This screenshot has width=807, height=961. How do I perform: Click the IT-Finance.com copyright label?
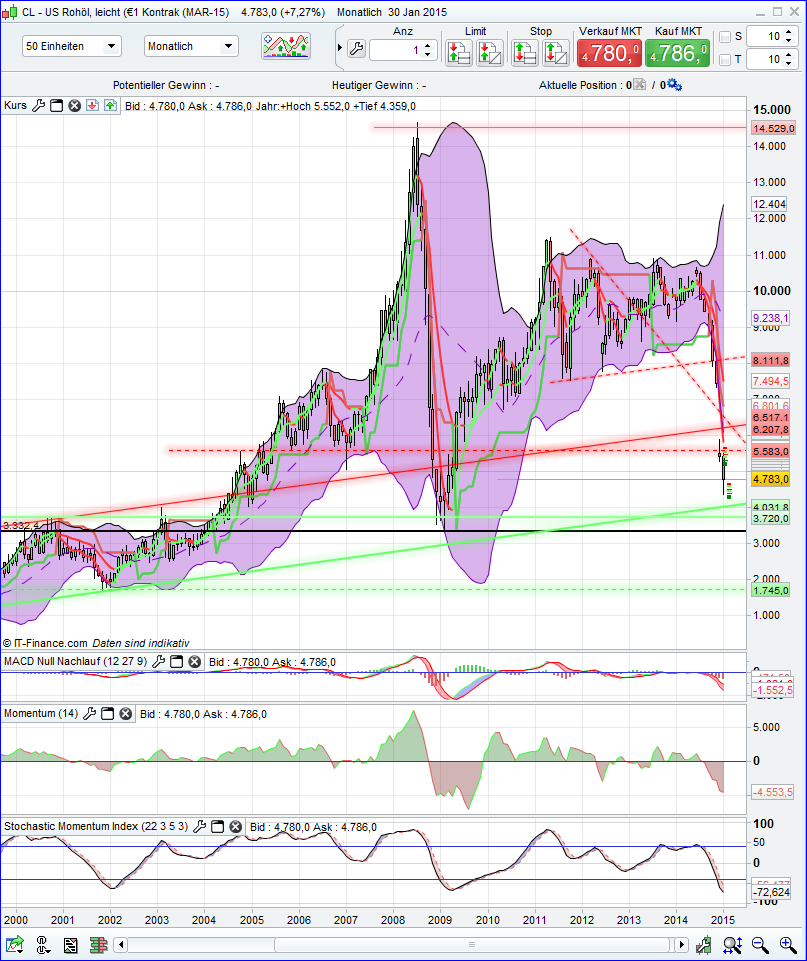point(60,643)
